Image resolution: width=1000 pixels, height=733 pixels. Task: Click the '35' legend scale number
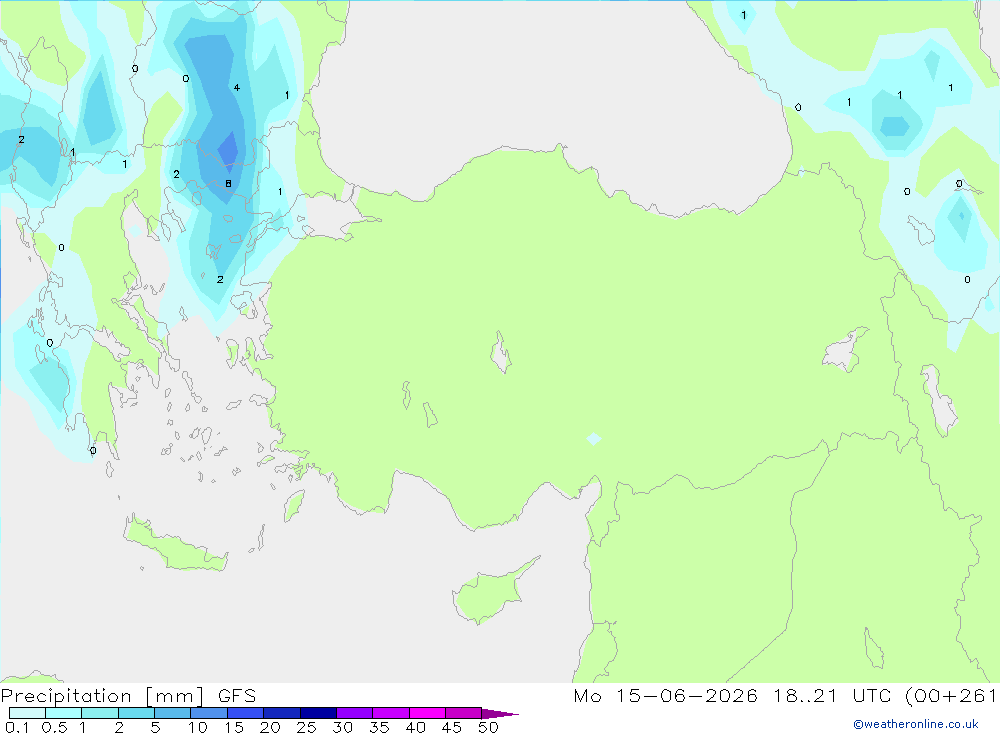point(379,727)
